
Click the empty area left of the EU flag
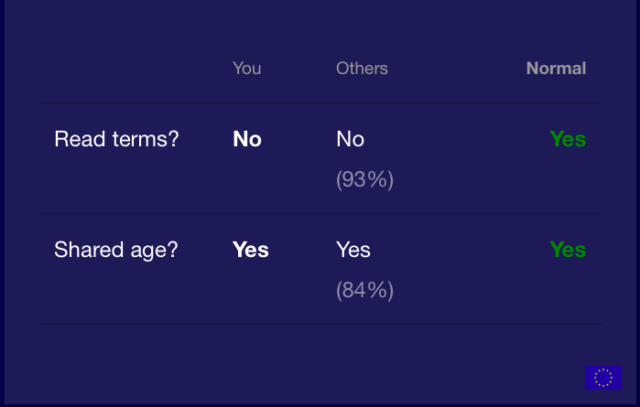300,377
